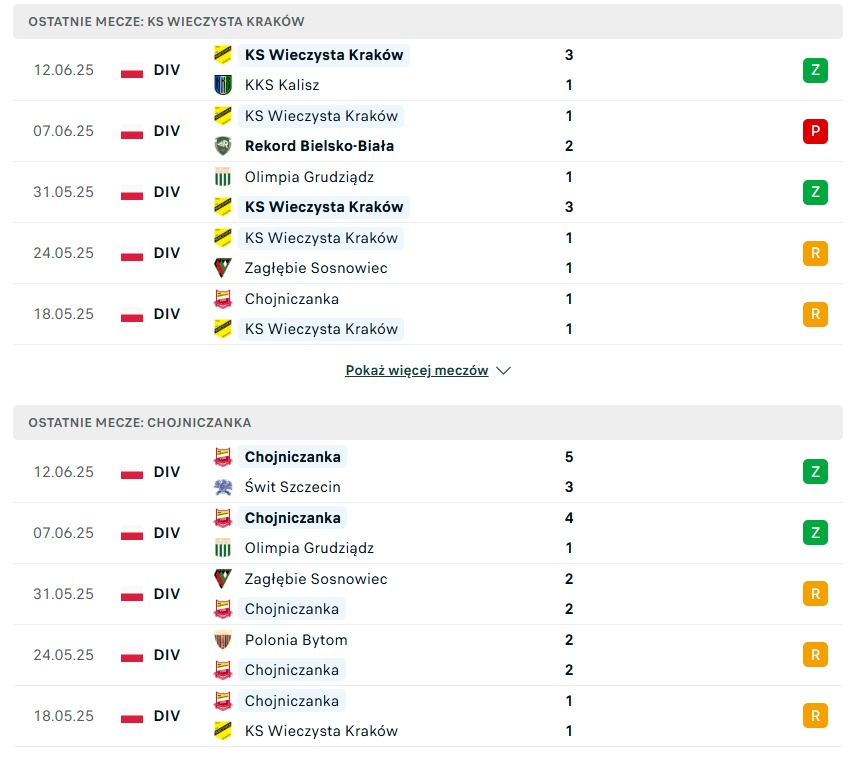
Task: Click the Polonia Bytom team name
Action: click(x=296, y=640)
